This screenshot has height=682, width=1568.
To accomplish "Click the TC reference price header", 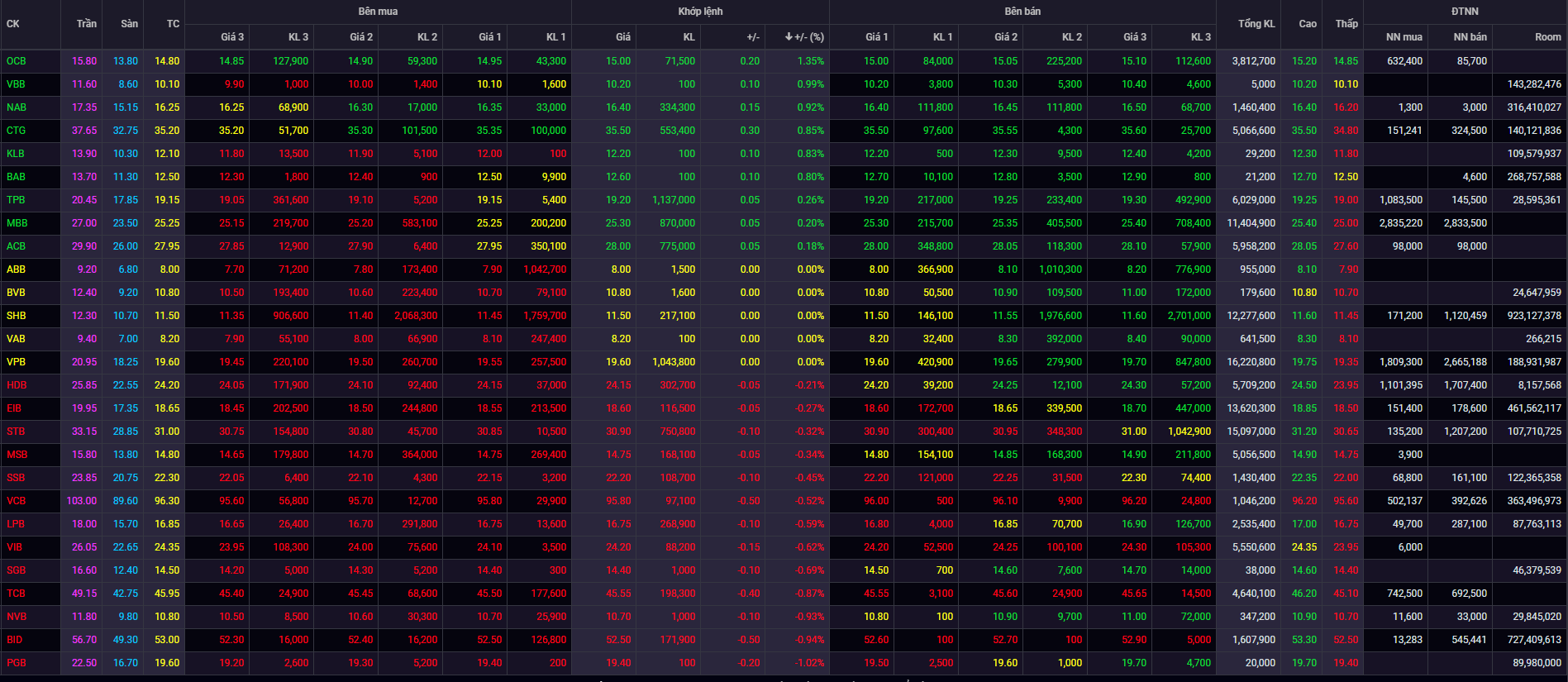I will pyautogui.click(x=173, y=24).
